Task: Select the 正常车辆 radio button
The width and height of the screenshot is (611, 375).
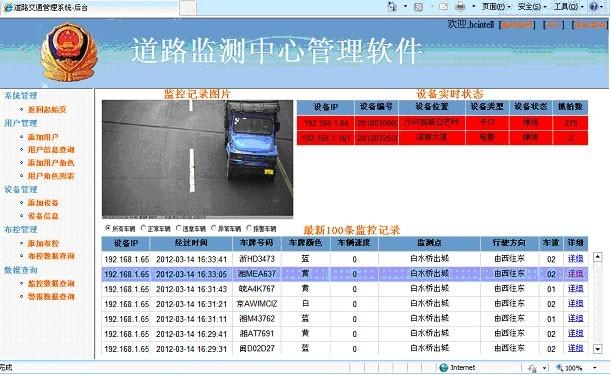Action: (143, 228)
